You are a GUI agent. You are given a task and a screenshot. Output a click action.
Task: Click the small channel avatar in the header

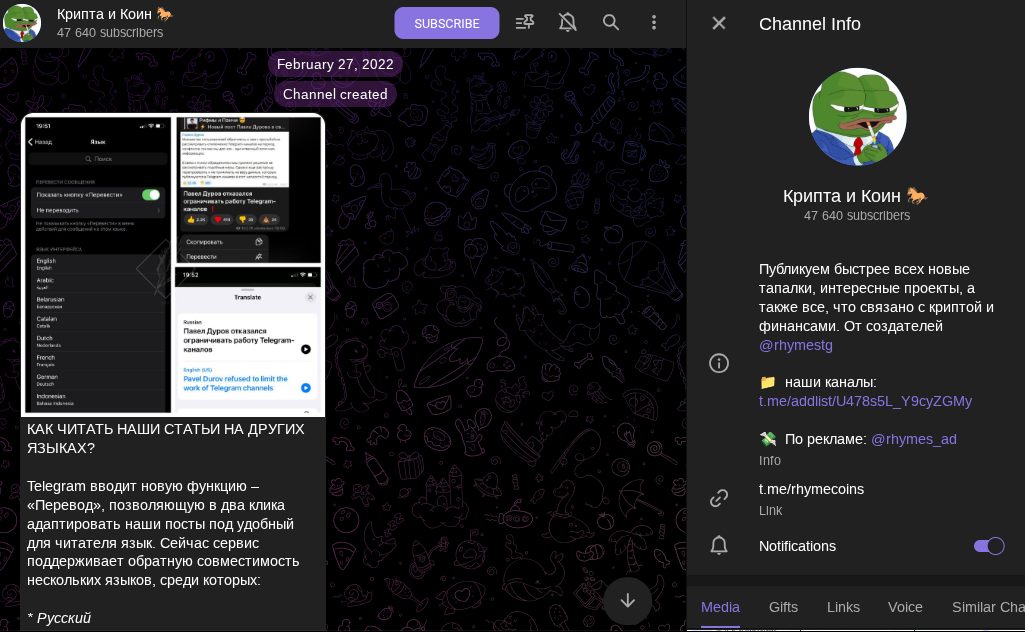[22, 23]
